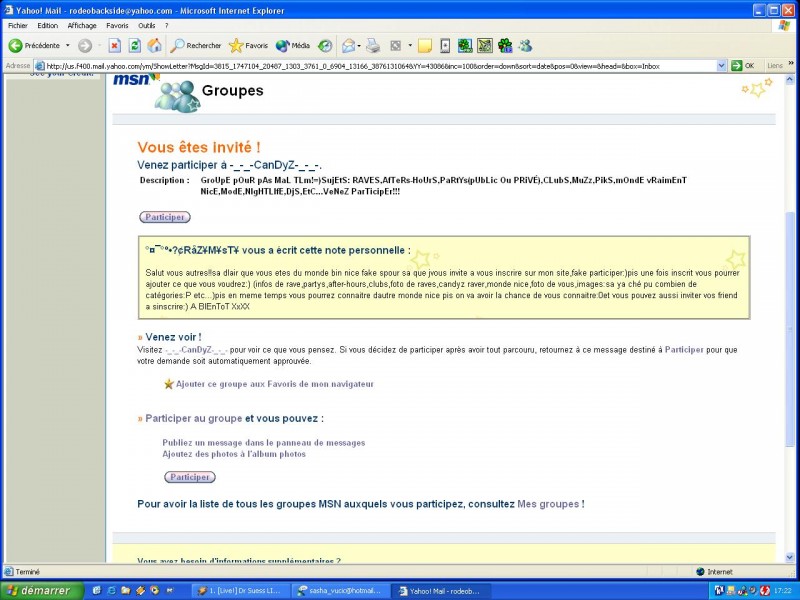This screenshot has height=600, width=800.
Task: Open the Rechercher search pane
Action: 195,46
